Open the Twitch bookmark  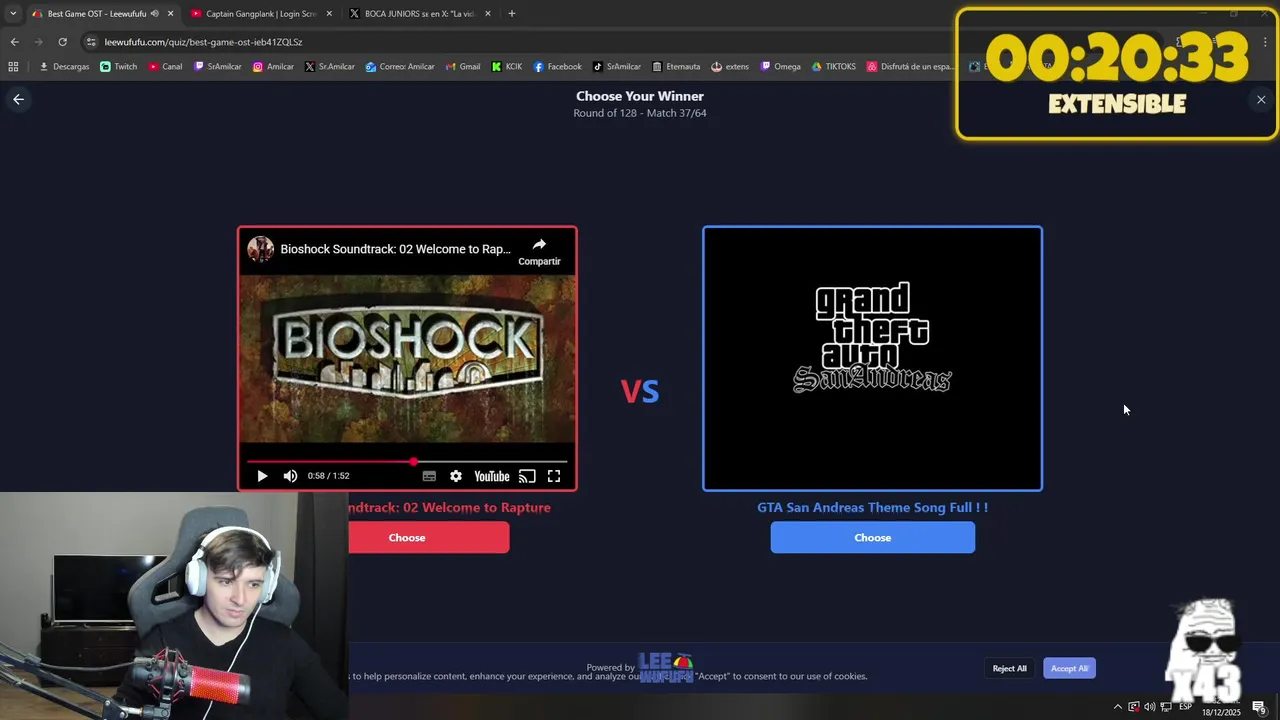(x=118, y=67)
